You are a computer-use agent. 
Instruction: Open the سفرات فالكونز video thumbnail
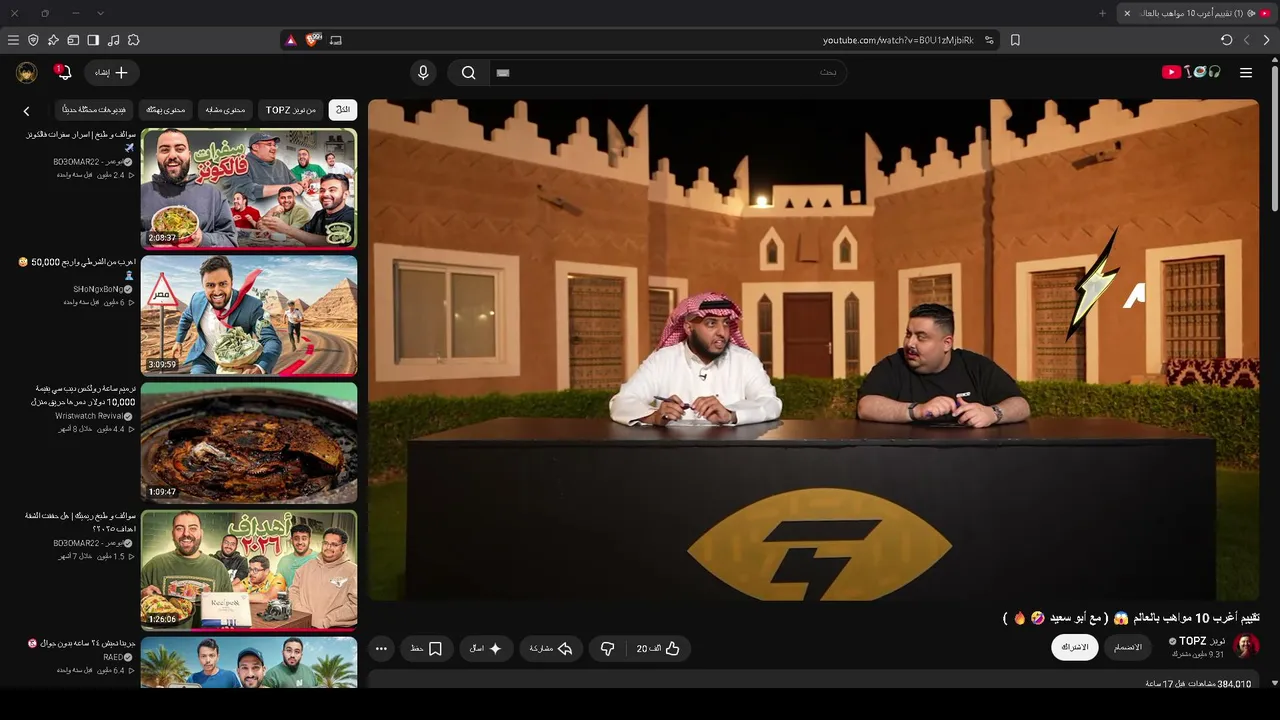click(x=249, y=188)
